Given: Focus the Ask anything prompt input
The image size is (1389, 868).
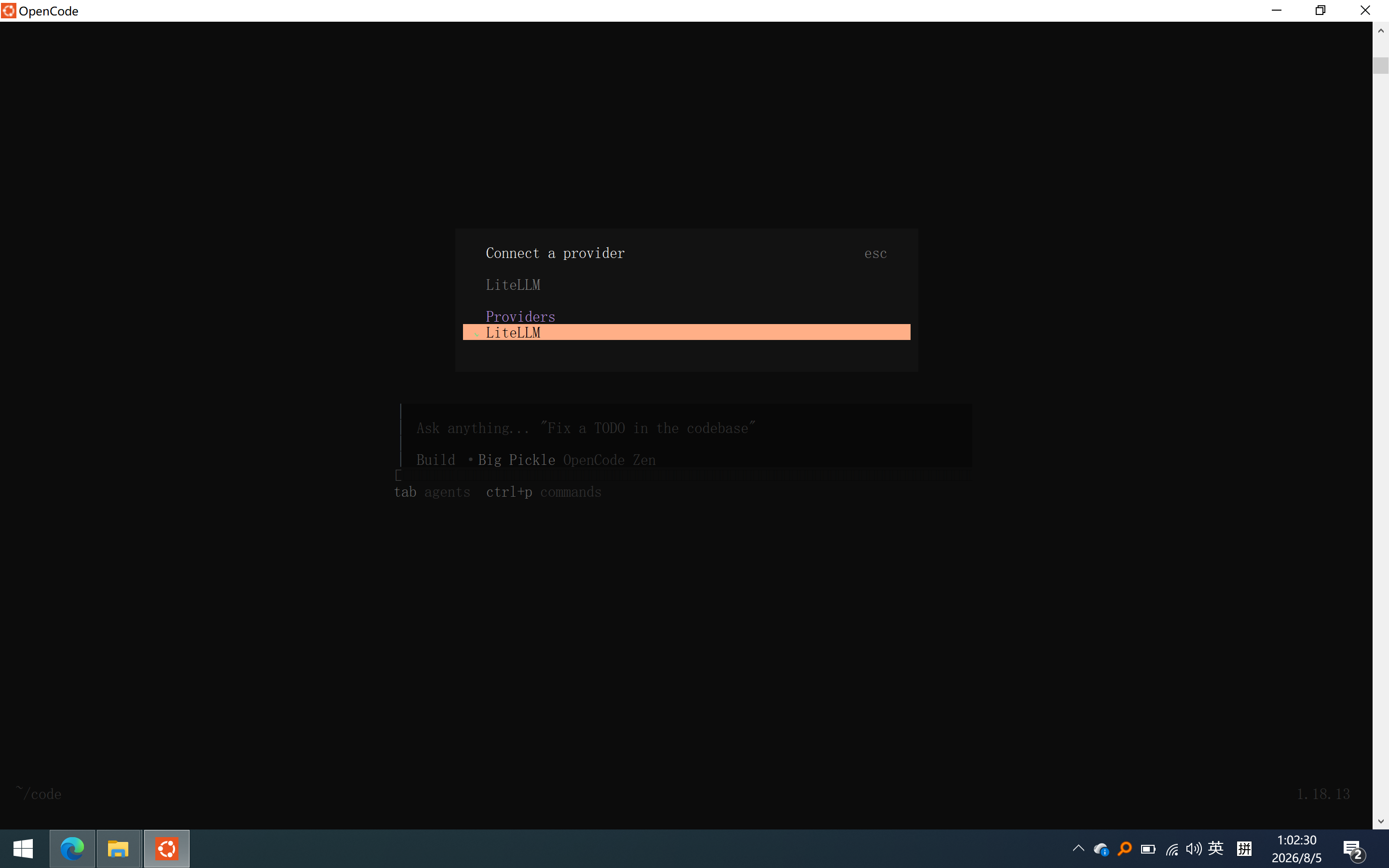Looking at the screenshot, I should (586, 428).
